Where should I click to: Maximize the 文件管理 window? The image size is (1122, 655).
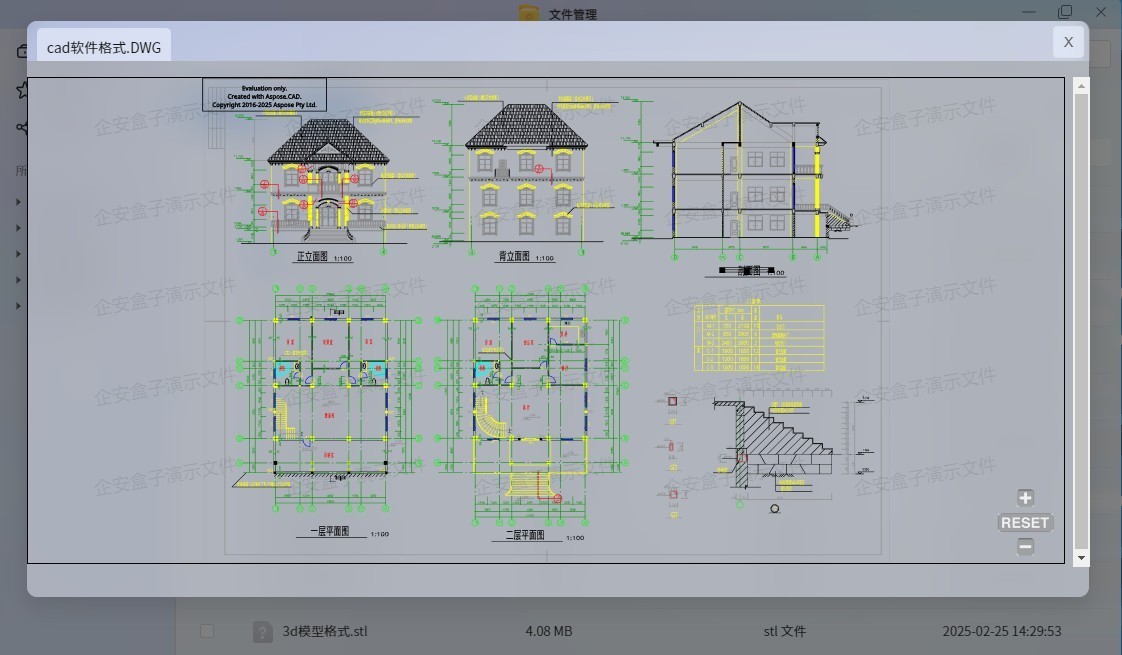pyautogui.click(x=1065, y=11)
